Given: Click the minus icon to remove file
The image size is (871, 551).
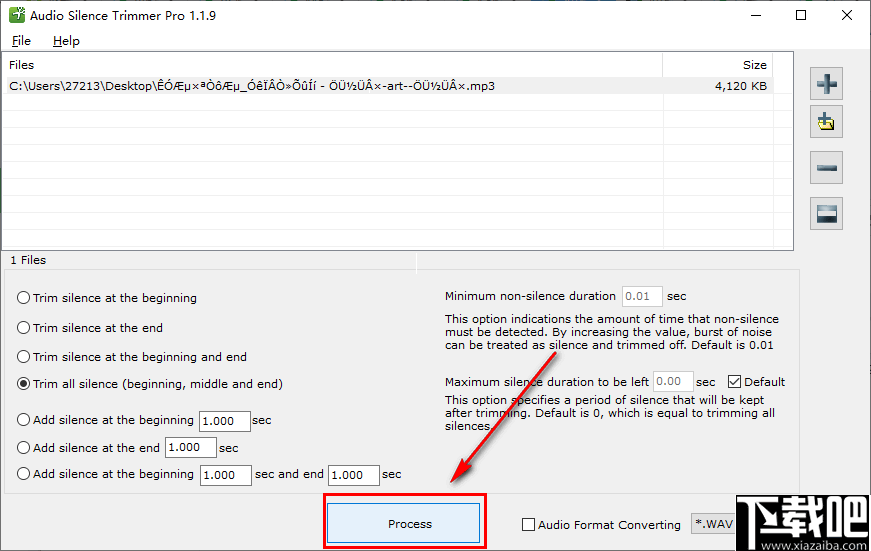Looking at the screenshot, I should [x=826, y=168].
